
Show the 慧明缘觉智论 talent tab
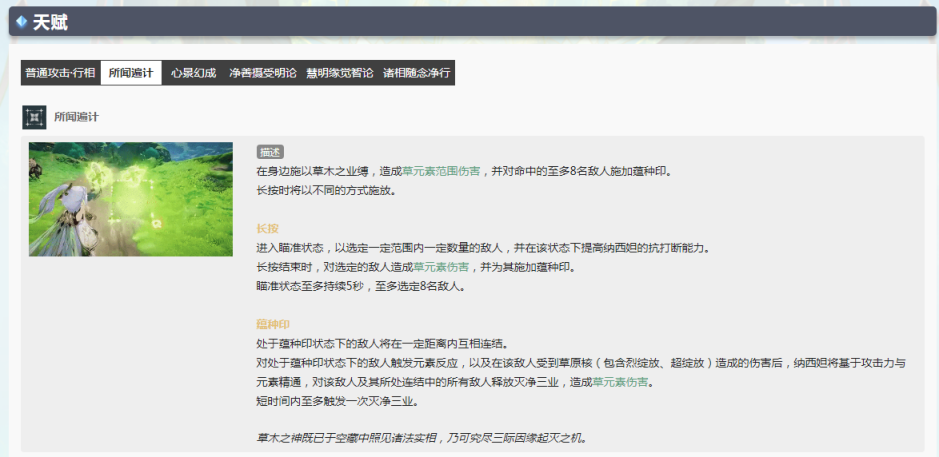tap(339, 73)
